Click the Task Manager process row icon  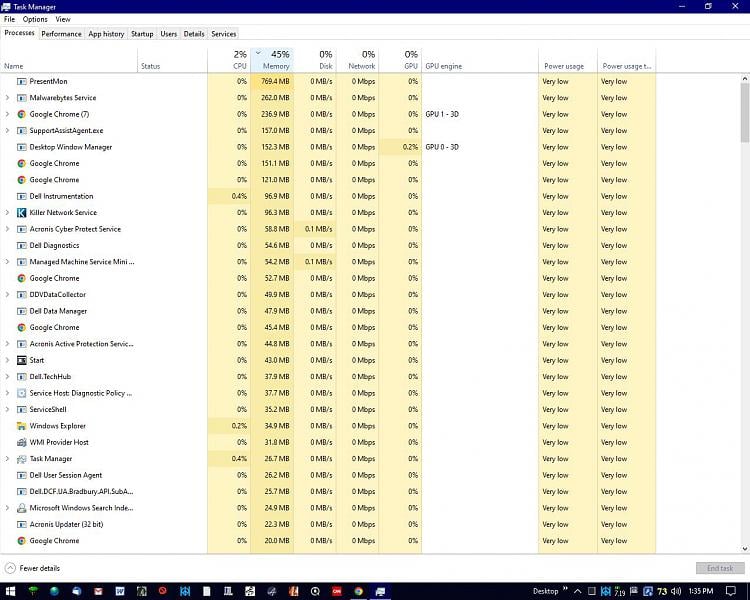click(x=22, y=459)
